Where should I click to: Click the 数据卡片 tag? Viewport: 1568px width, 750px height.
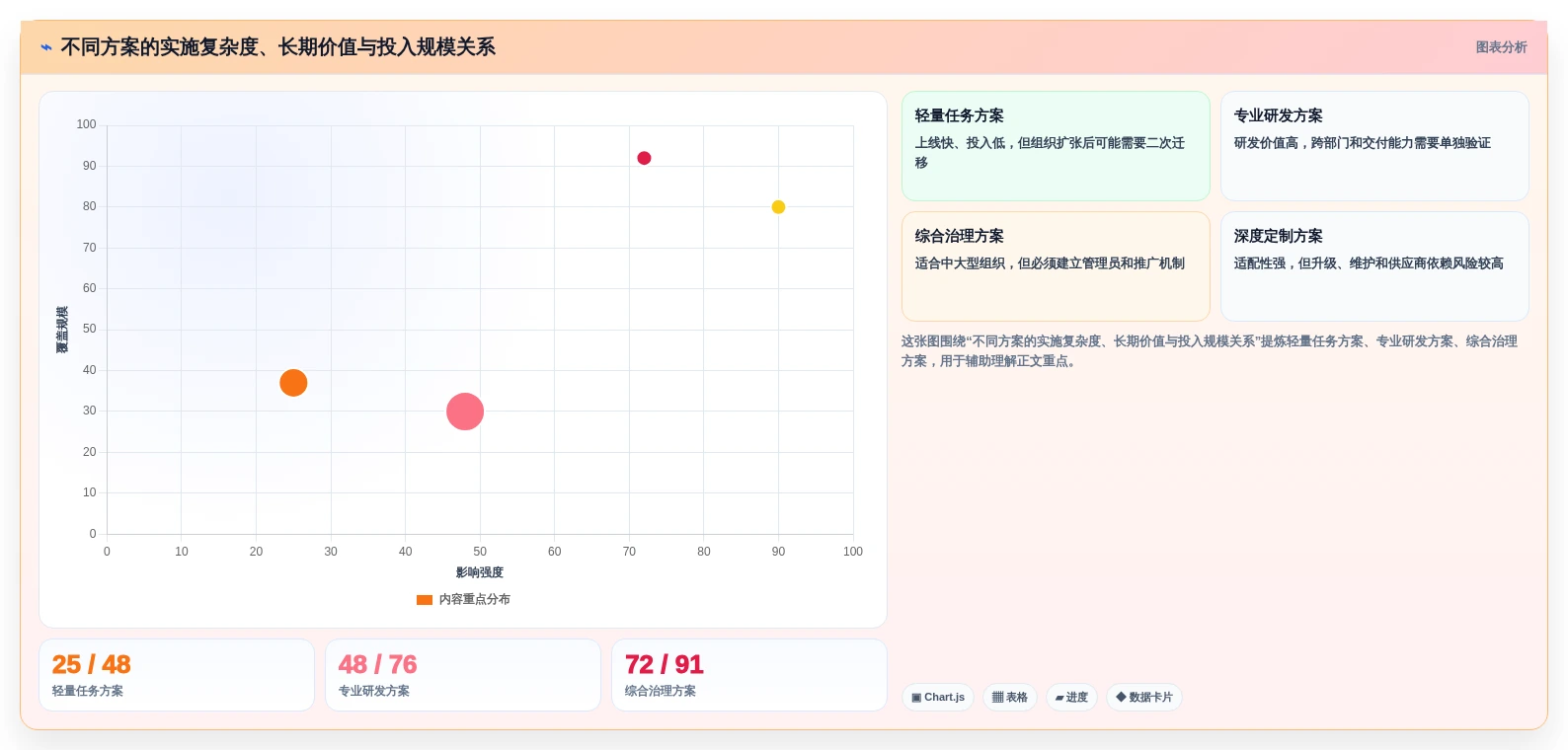(x=1144, y=697)
